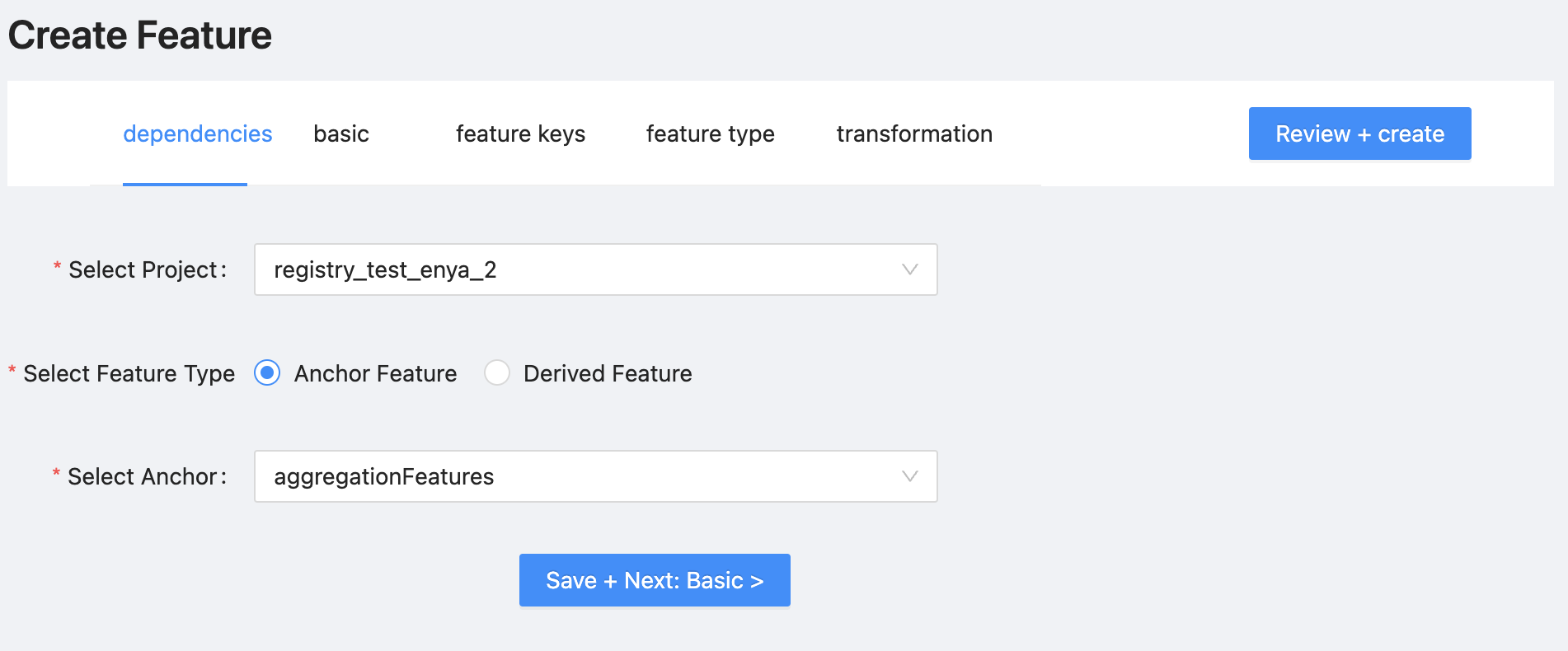Click the red asterisk beside Select Project

pyautogui.click(x=57, y=267)
